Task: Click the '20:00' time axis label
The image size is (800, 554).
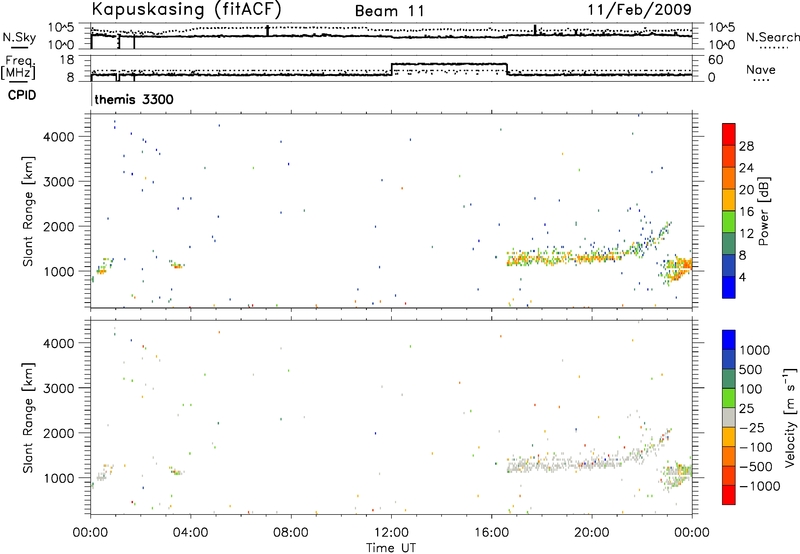Action: 592,533
